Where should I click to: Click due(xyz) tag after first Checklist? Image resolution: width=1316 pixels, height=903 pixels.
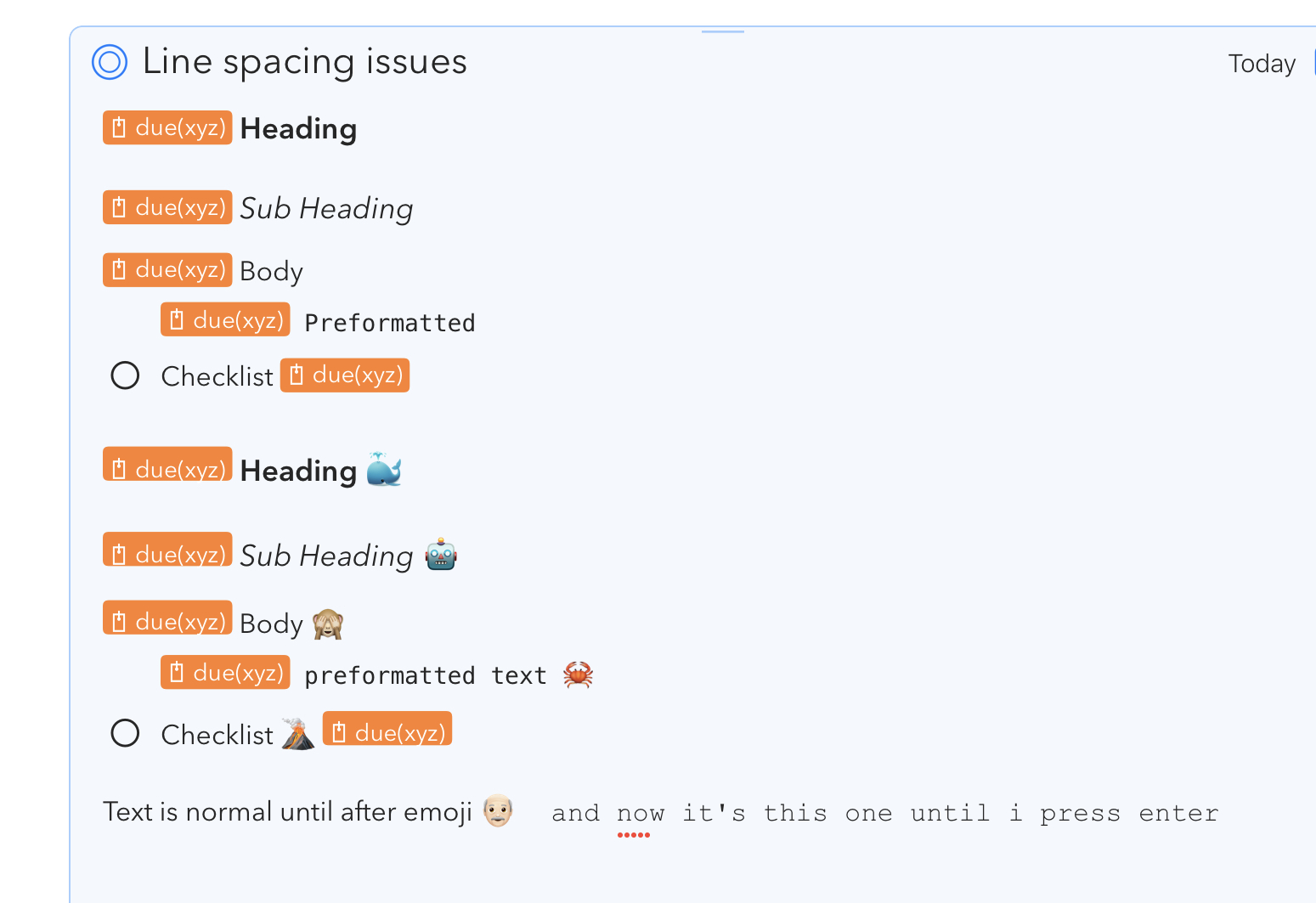[x=345, y=375]
